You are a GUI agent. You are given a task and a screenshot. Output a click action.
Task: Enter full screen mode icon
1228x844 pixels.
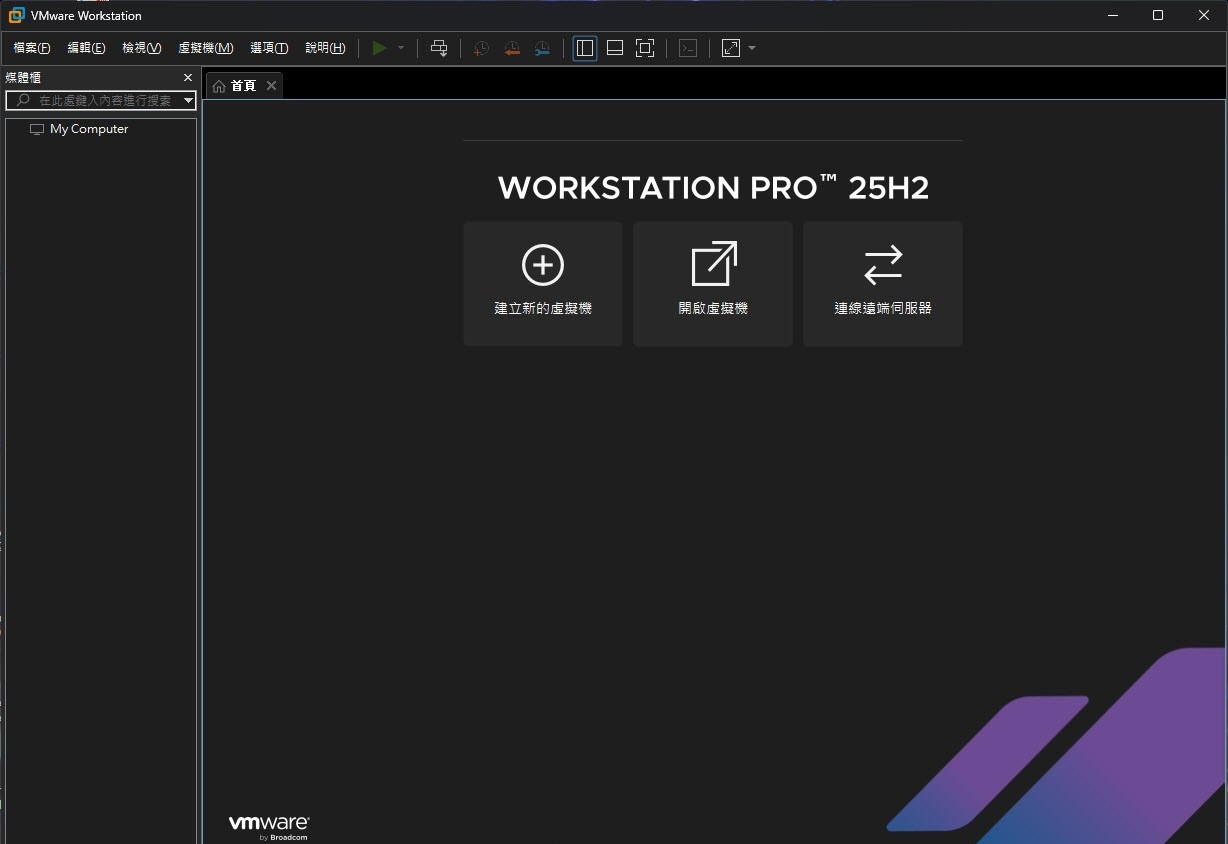[x=645, y=48]
